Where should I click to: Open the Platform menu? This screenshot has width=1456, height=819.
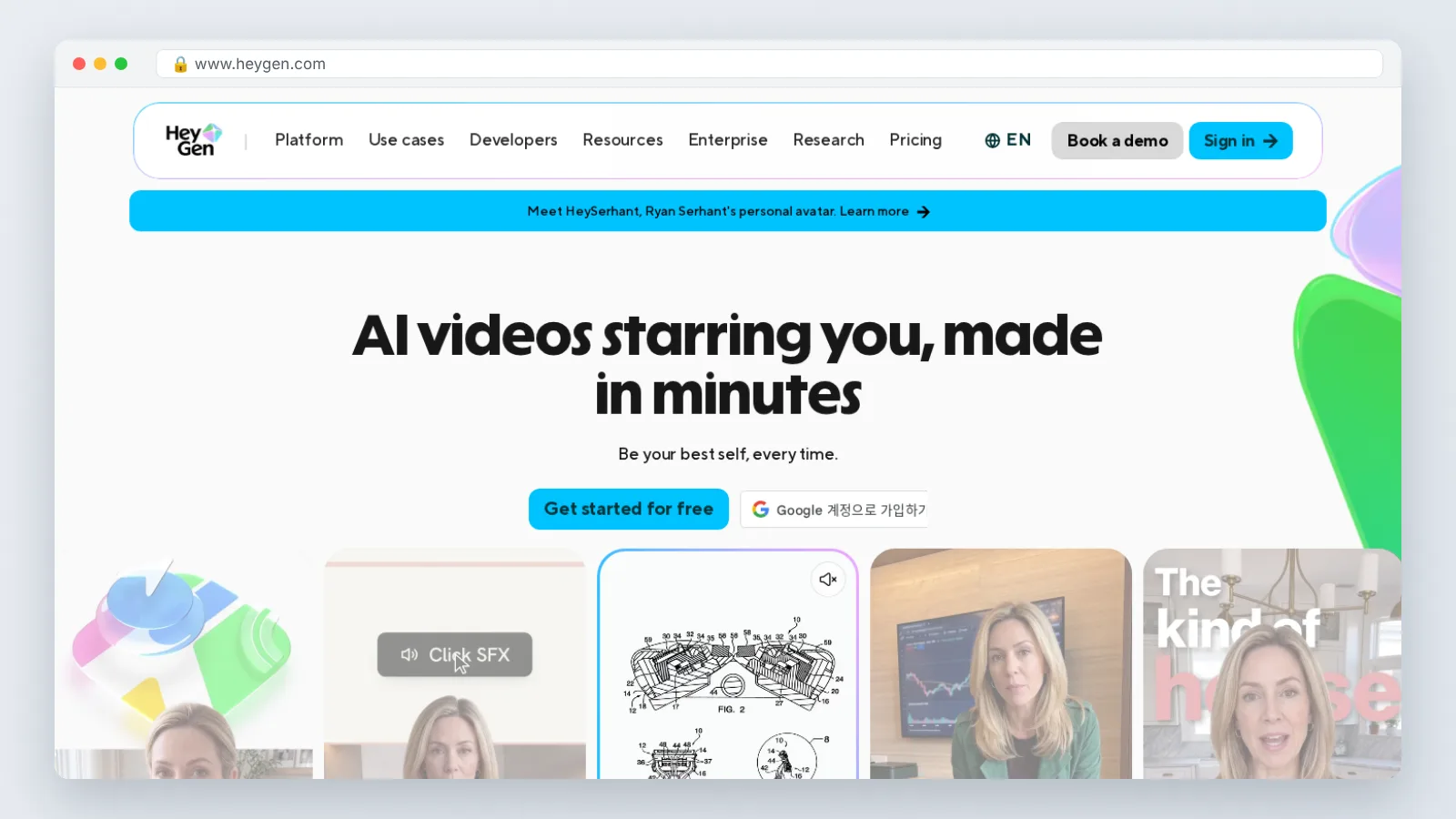coord(309,140)
